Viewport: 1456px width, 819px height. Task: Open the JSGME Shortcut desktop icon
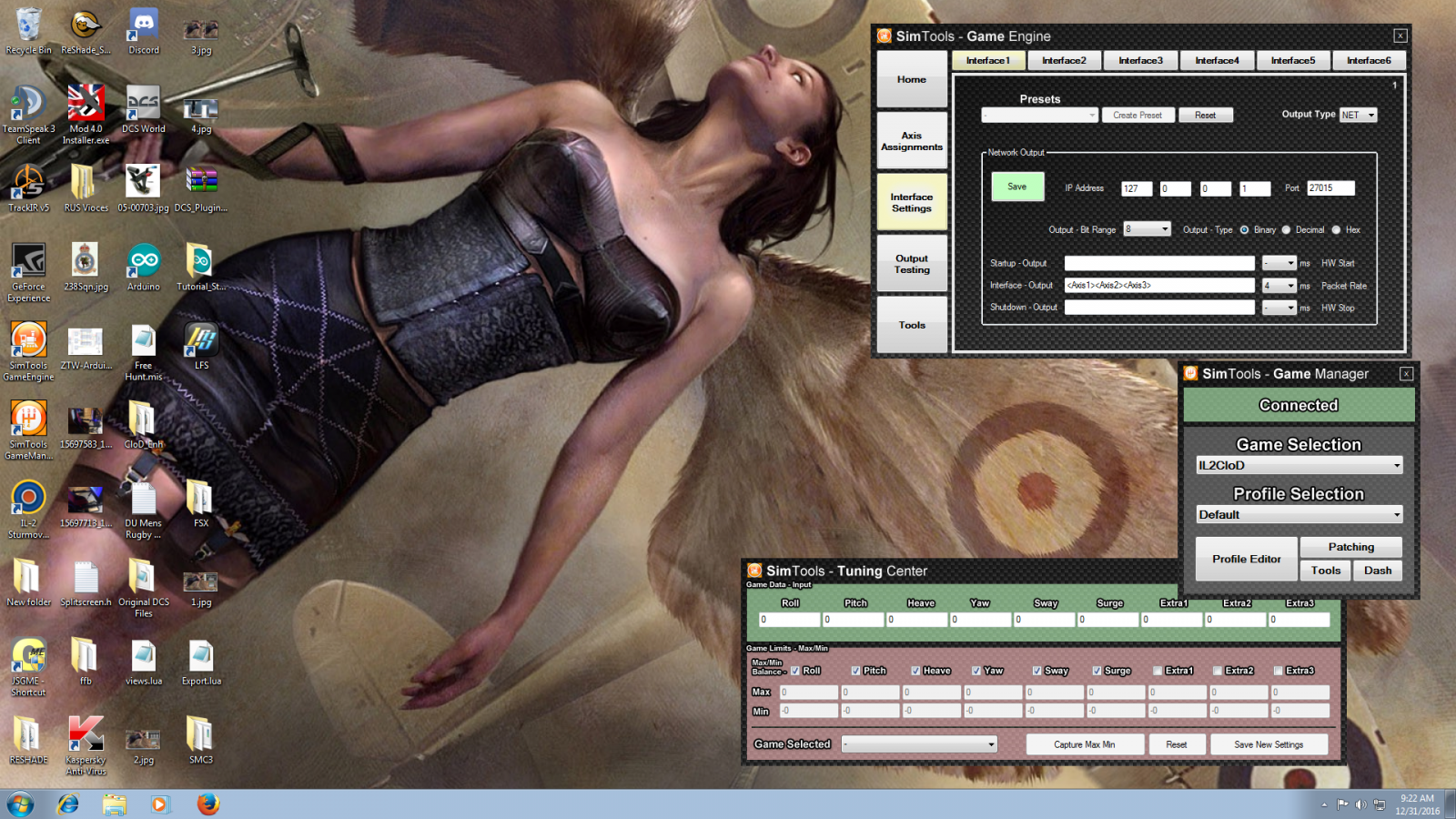pyautogui.click(x=28, y=667)
